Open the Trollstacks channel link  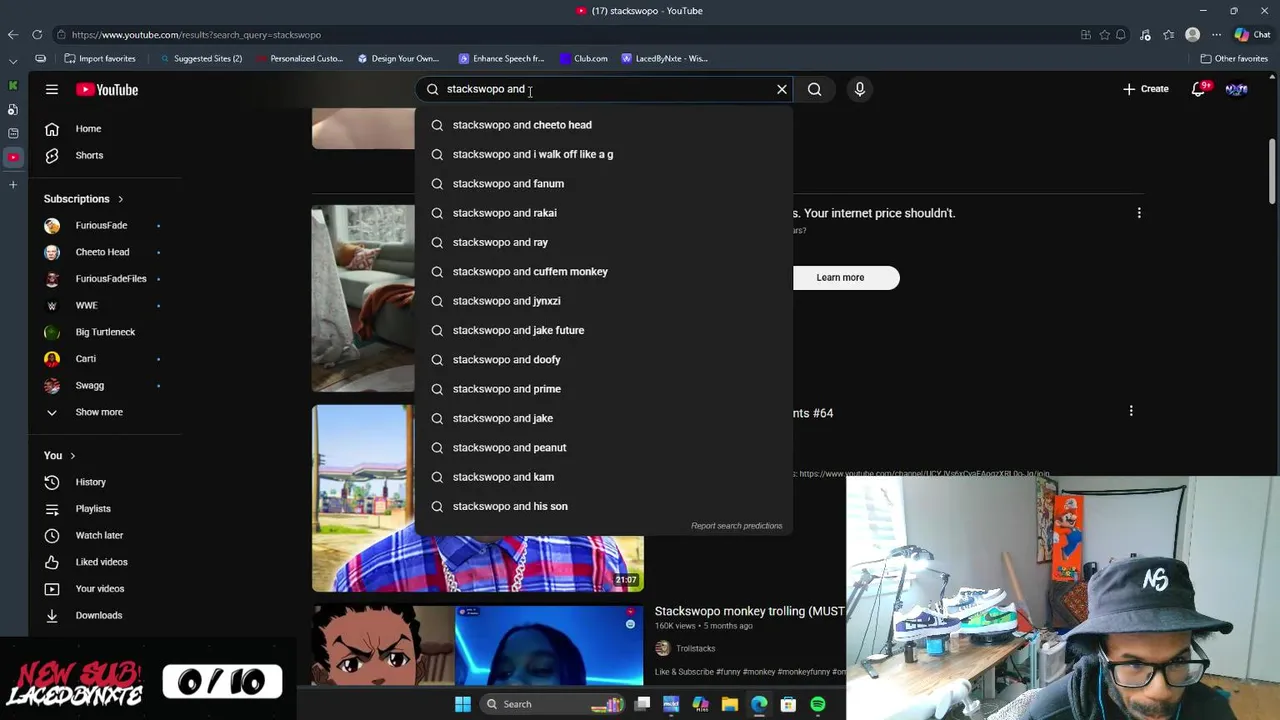[695, 649]
